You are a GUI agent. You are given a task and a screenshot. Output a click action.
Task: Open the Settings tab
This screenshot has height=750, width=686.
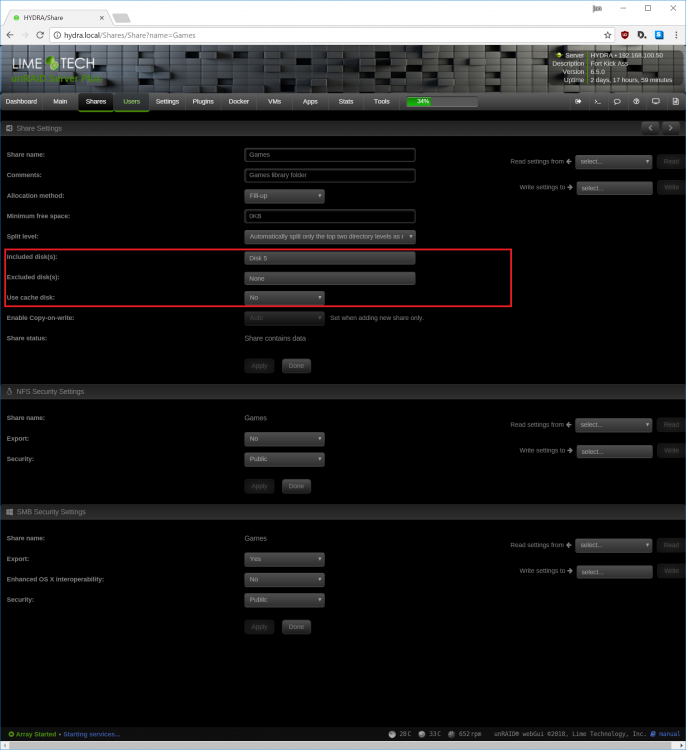pyautogui.click(x=167, y=101)
